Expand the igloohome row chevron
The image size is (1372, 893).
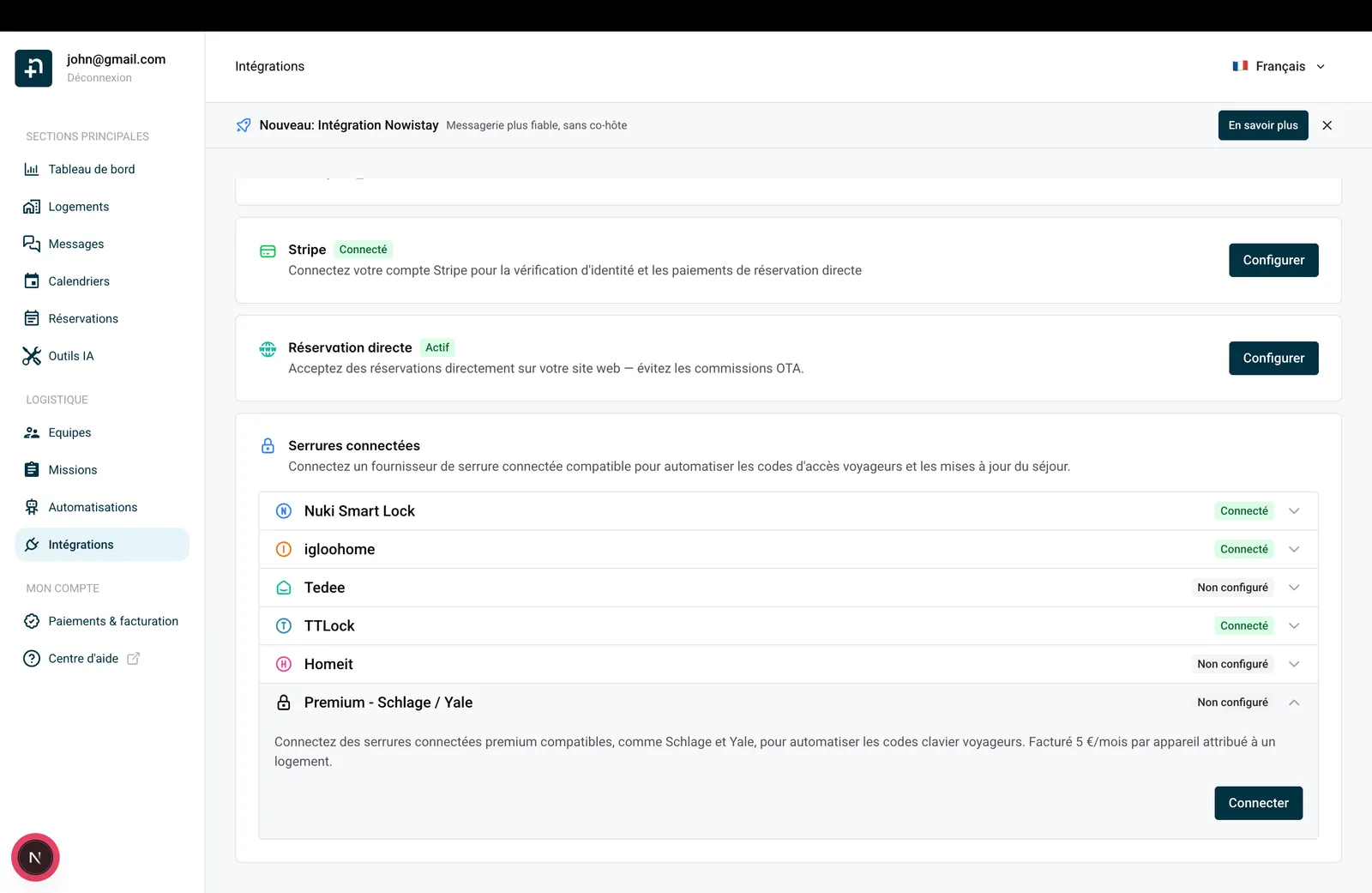[x=1294, y=549]
